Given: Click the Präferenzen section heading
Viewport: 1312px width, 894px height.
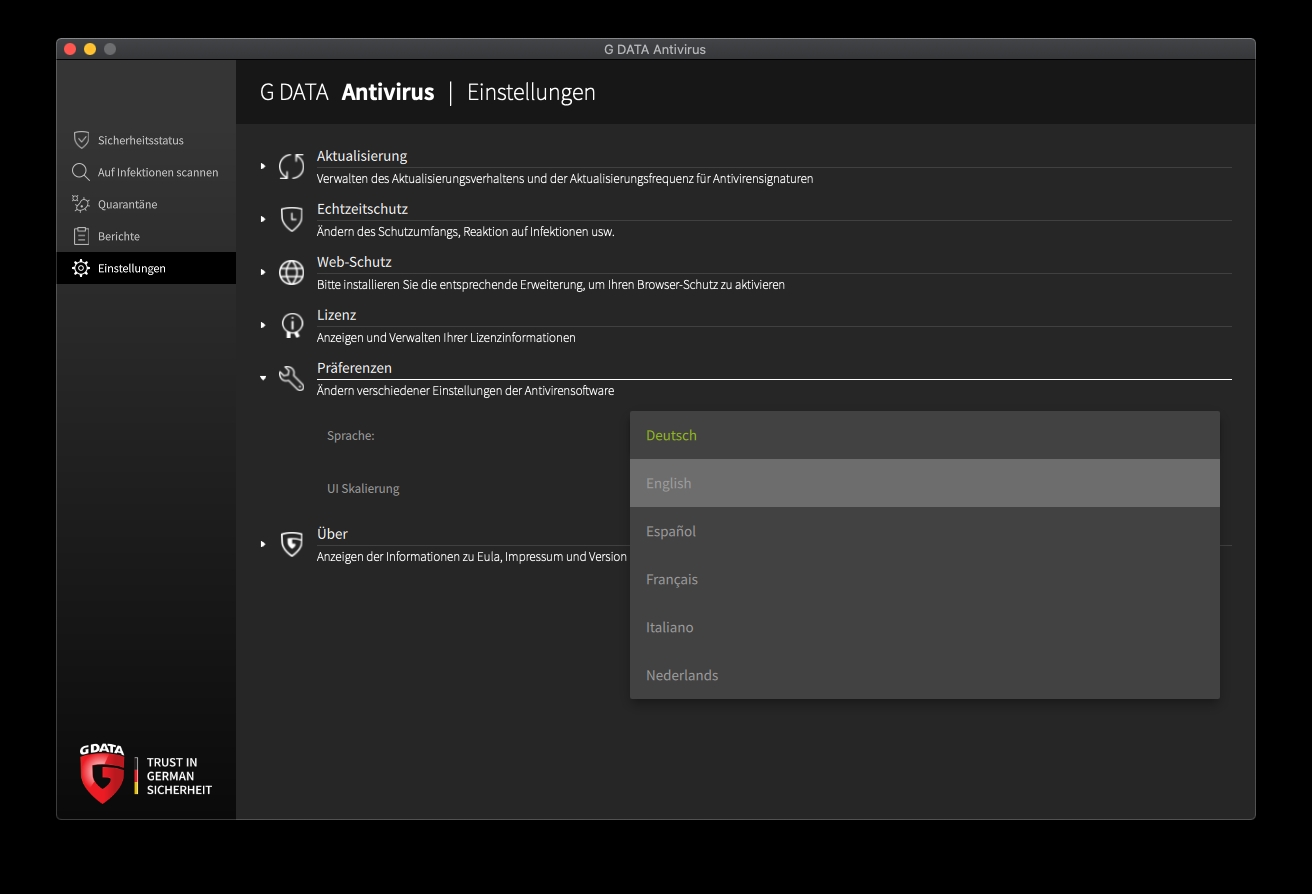Looking at the screenshot, I should (x=354, y=368).
